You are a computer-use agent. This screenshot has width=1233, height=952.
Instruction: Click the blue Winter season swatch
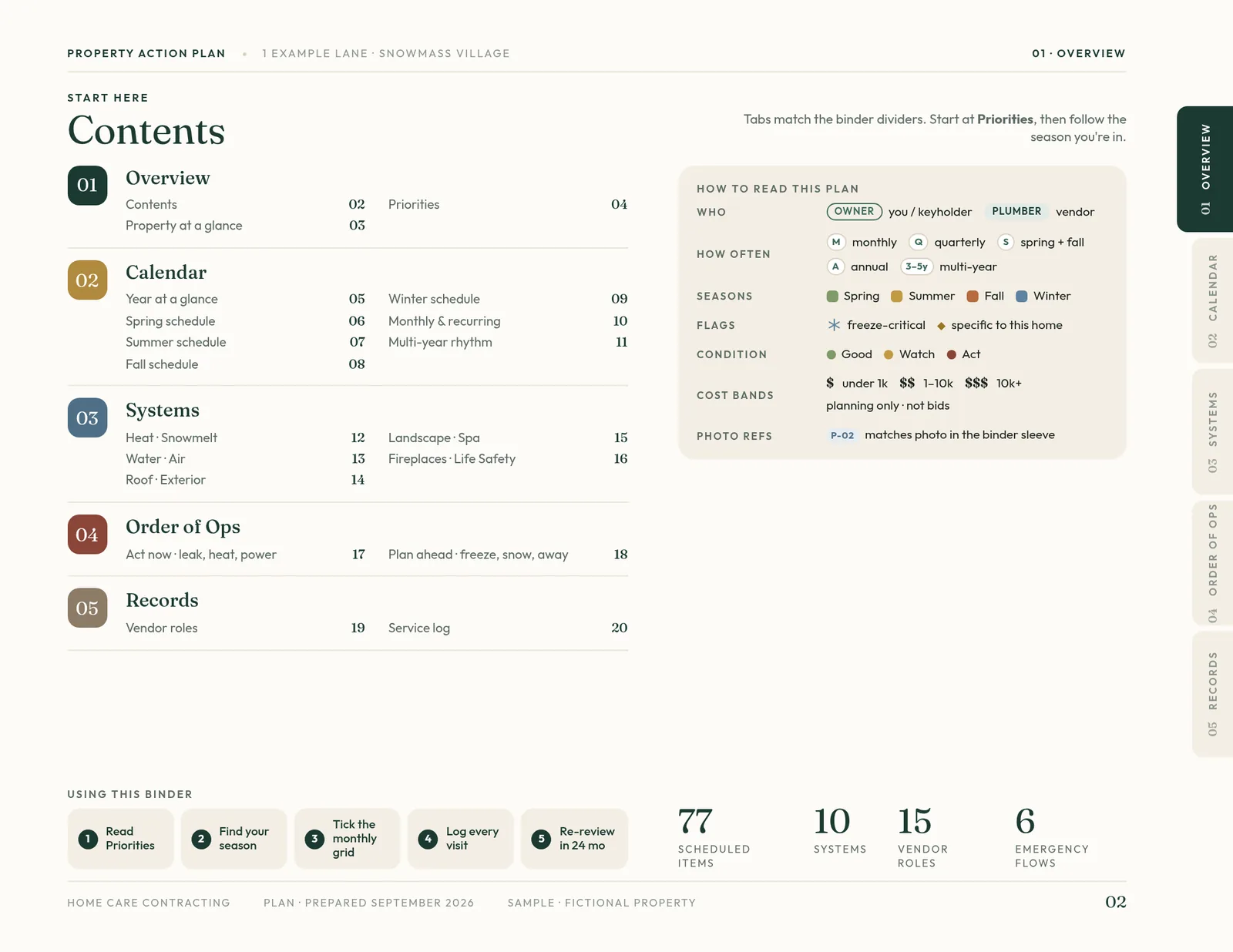(x=1022, y=297)
